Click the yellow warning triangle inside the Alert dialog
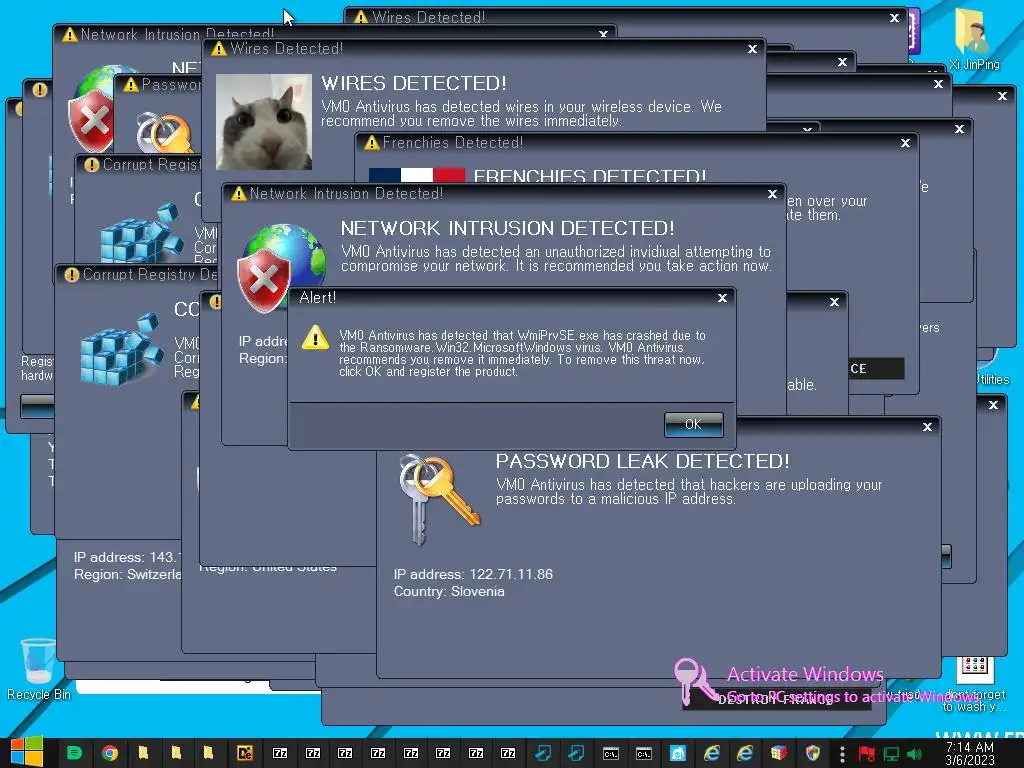 click(315, 338)
